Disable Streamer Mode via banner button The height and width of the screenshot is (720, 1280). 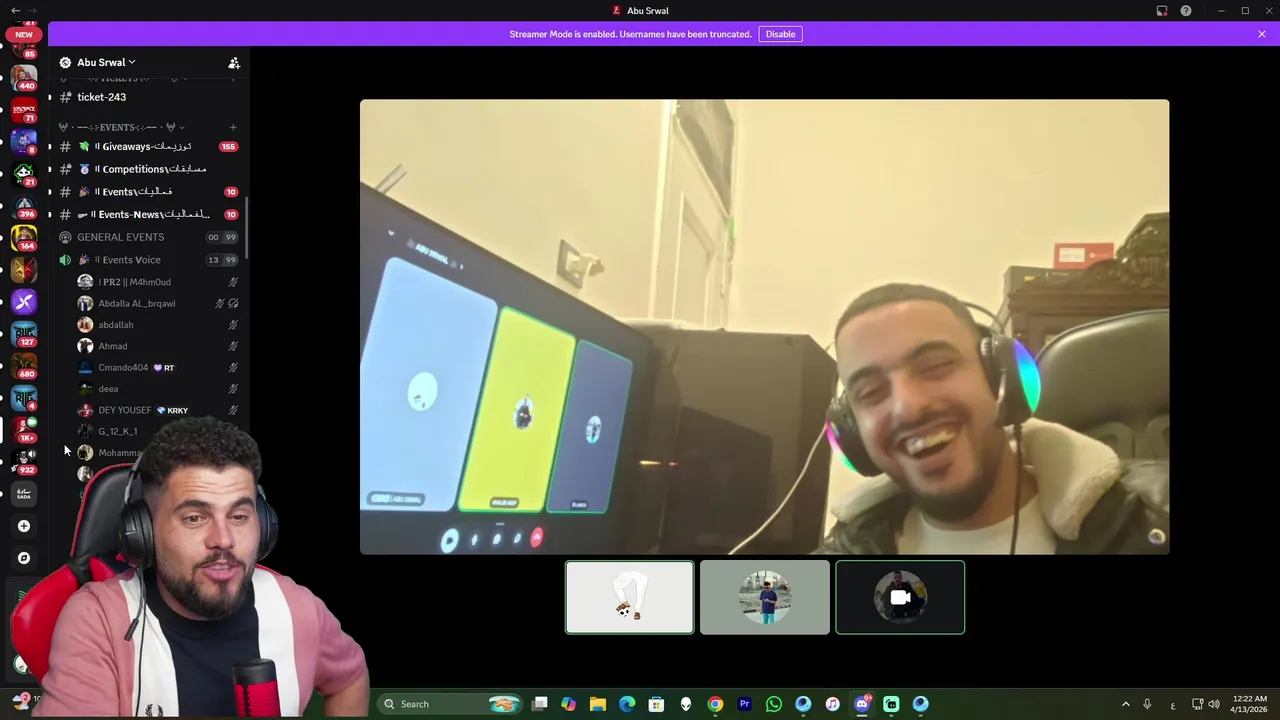tap(780, 34)
